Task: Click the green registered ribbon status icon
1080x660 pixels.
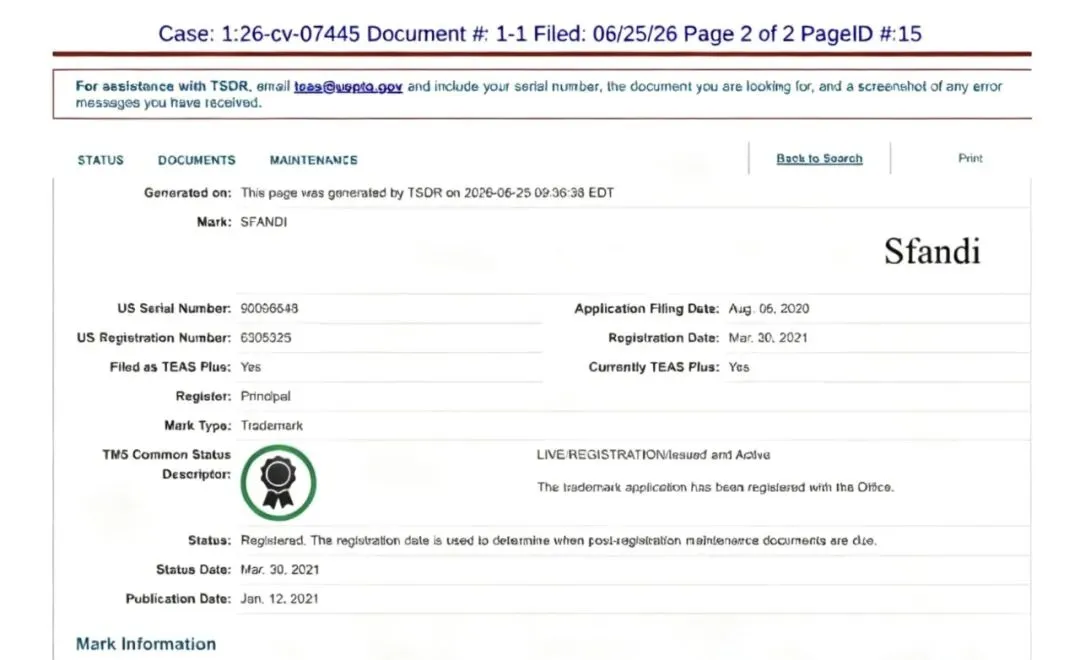Action: [278, 482]
